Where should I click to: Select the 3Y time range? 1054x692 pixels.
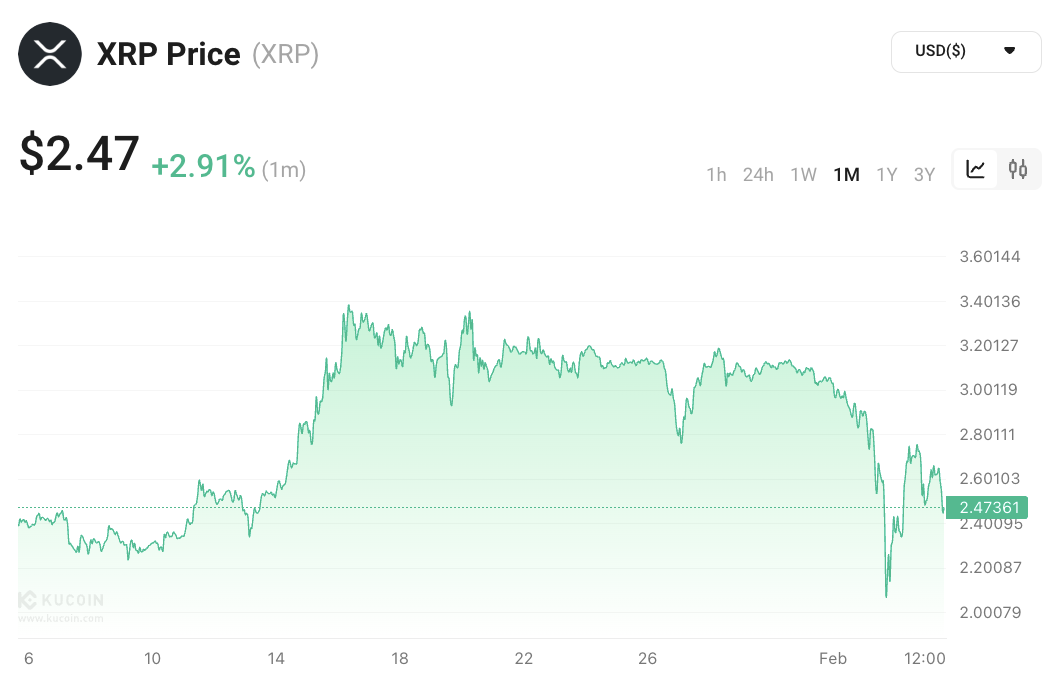coord(924,175)
